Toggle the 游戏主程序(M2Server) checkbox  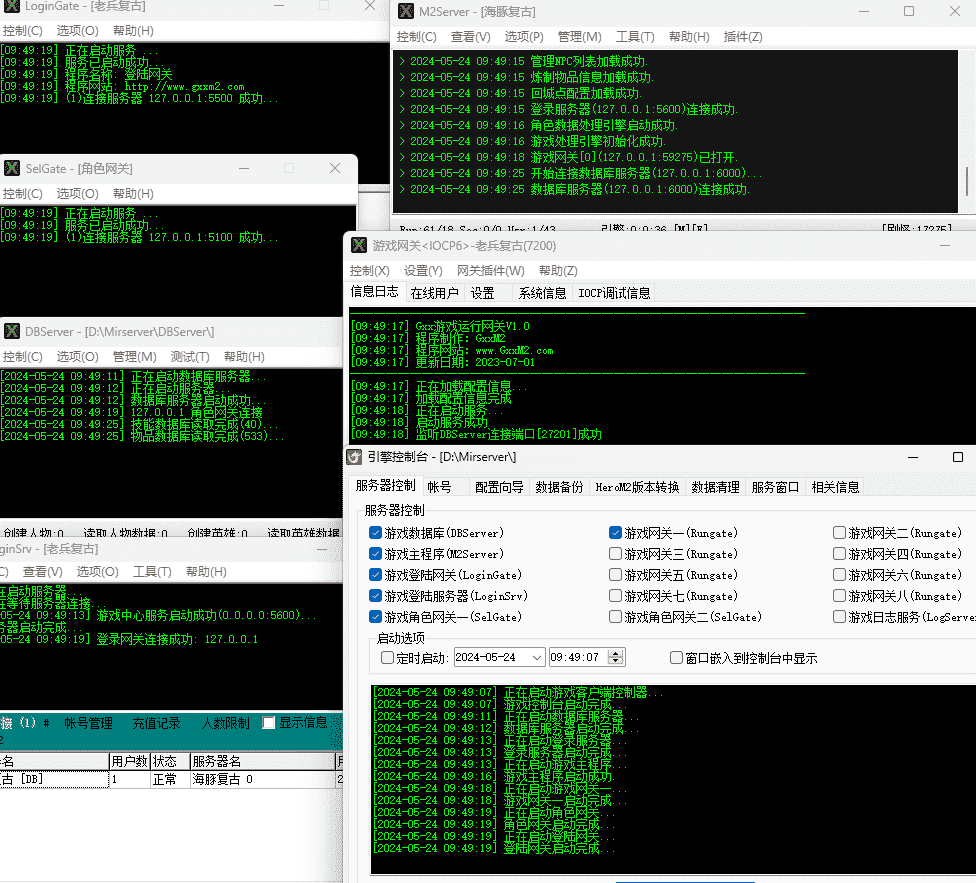coord(375,554)
